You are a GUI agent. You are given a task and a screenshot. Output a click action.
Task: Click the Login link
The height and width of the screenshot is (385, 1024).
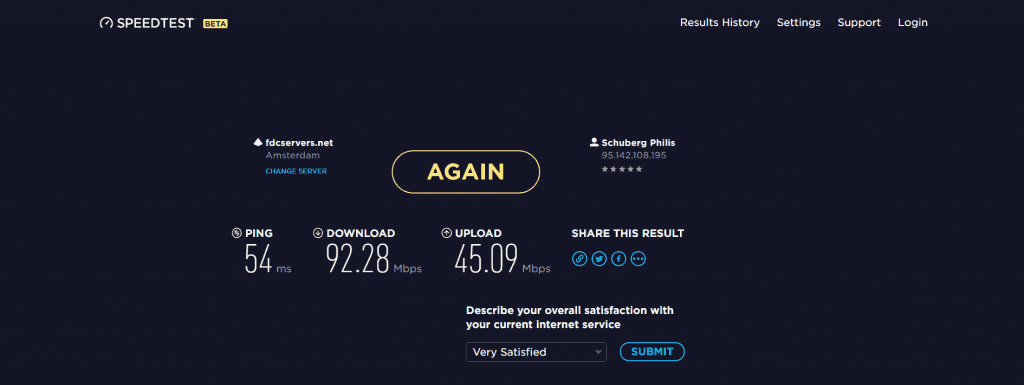(912, 23)
